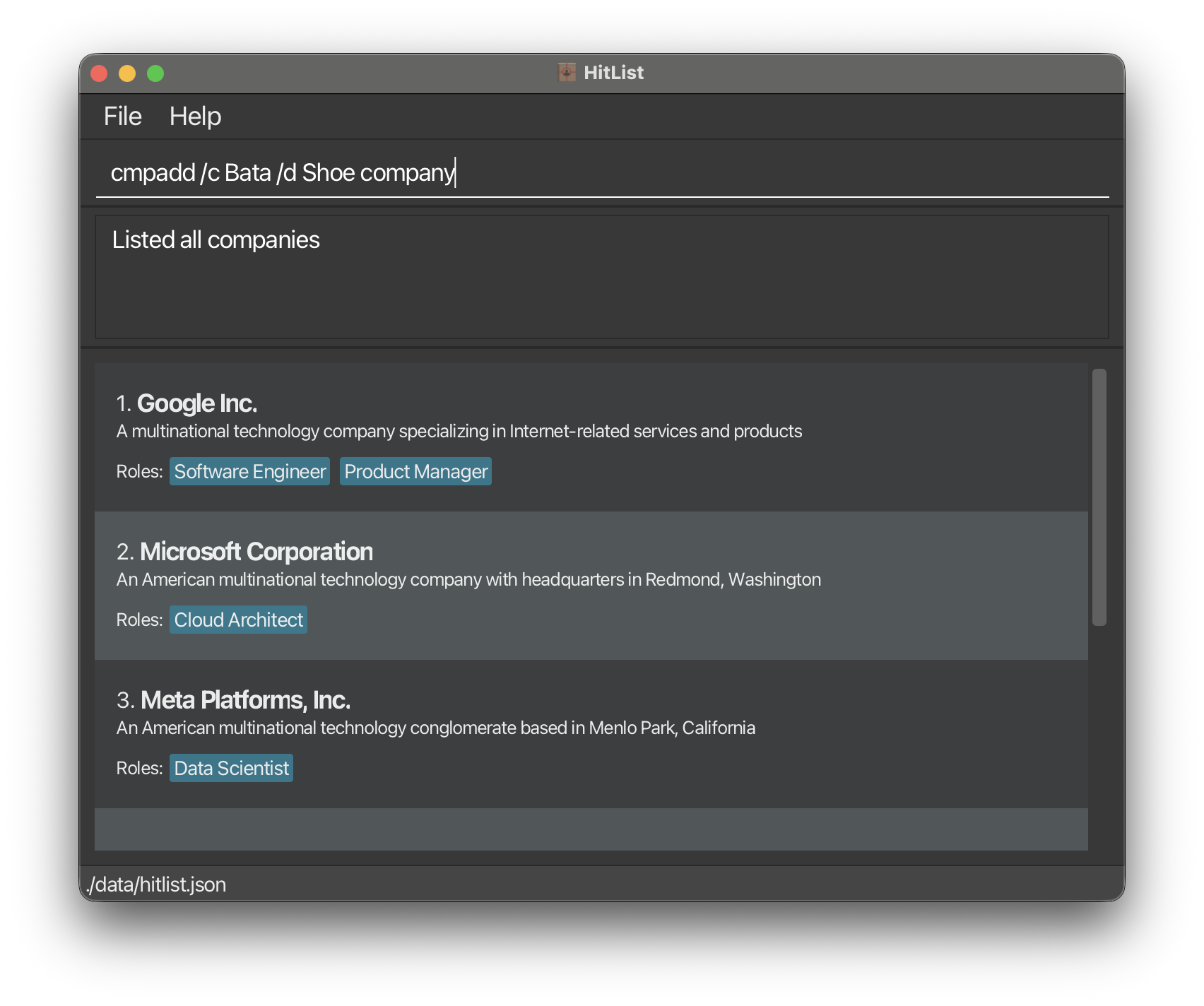Click the command input field

602,173
